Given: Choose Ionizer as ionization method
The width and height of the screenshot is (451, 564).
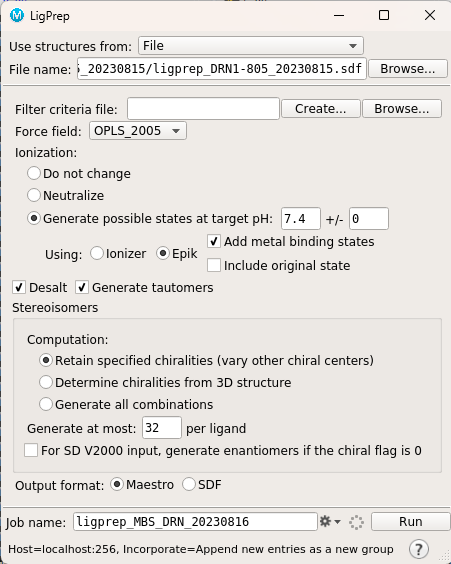Looking at the screenshot, I should pyautogui.click(x=97, y=254).
